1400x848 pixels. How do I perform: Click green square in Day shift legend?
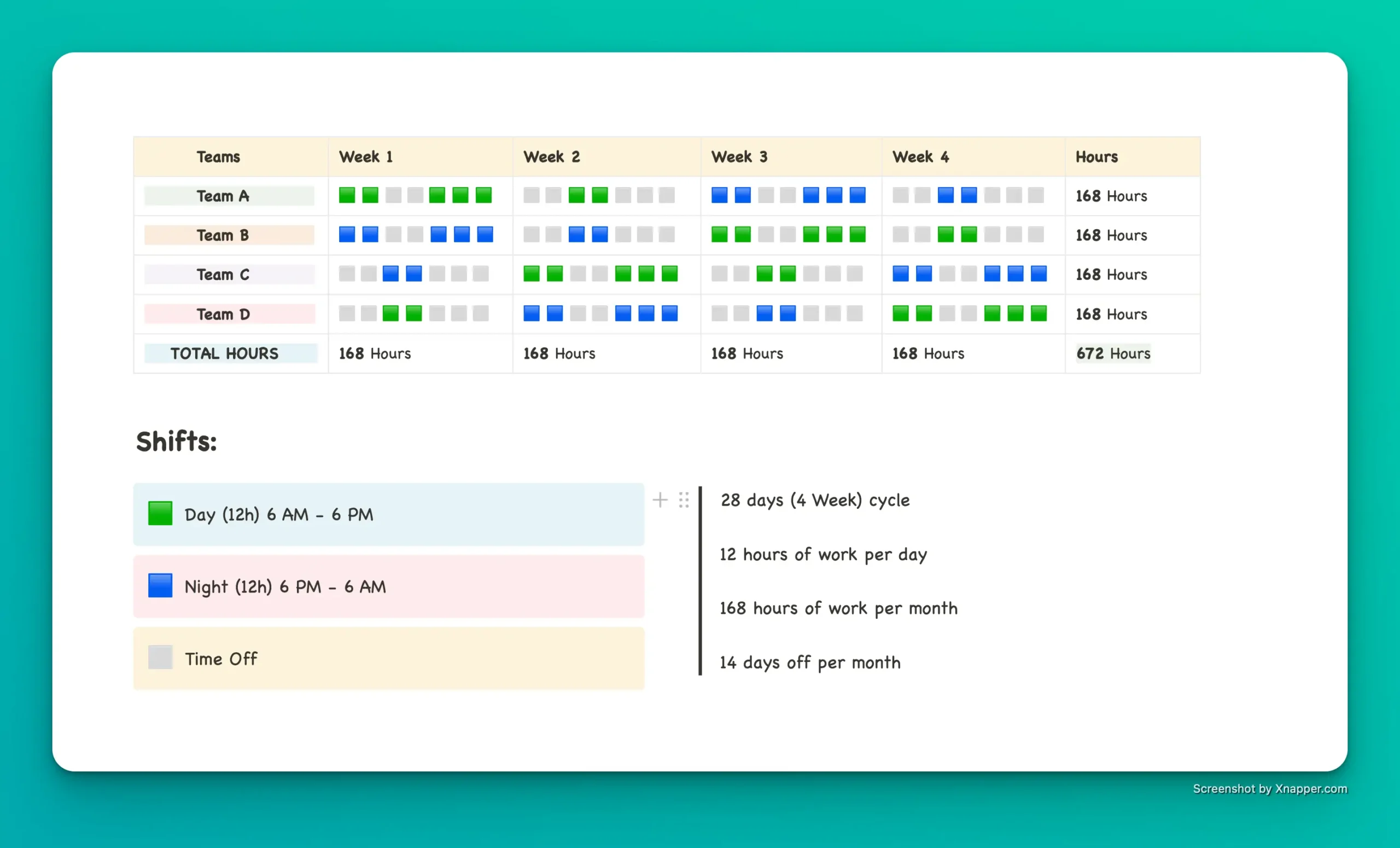[x=160, y=513]
